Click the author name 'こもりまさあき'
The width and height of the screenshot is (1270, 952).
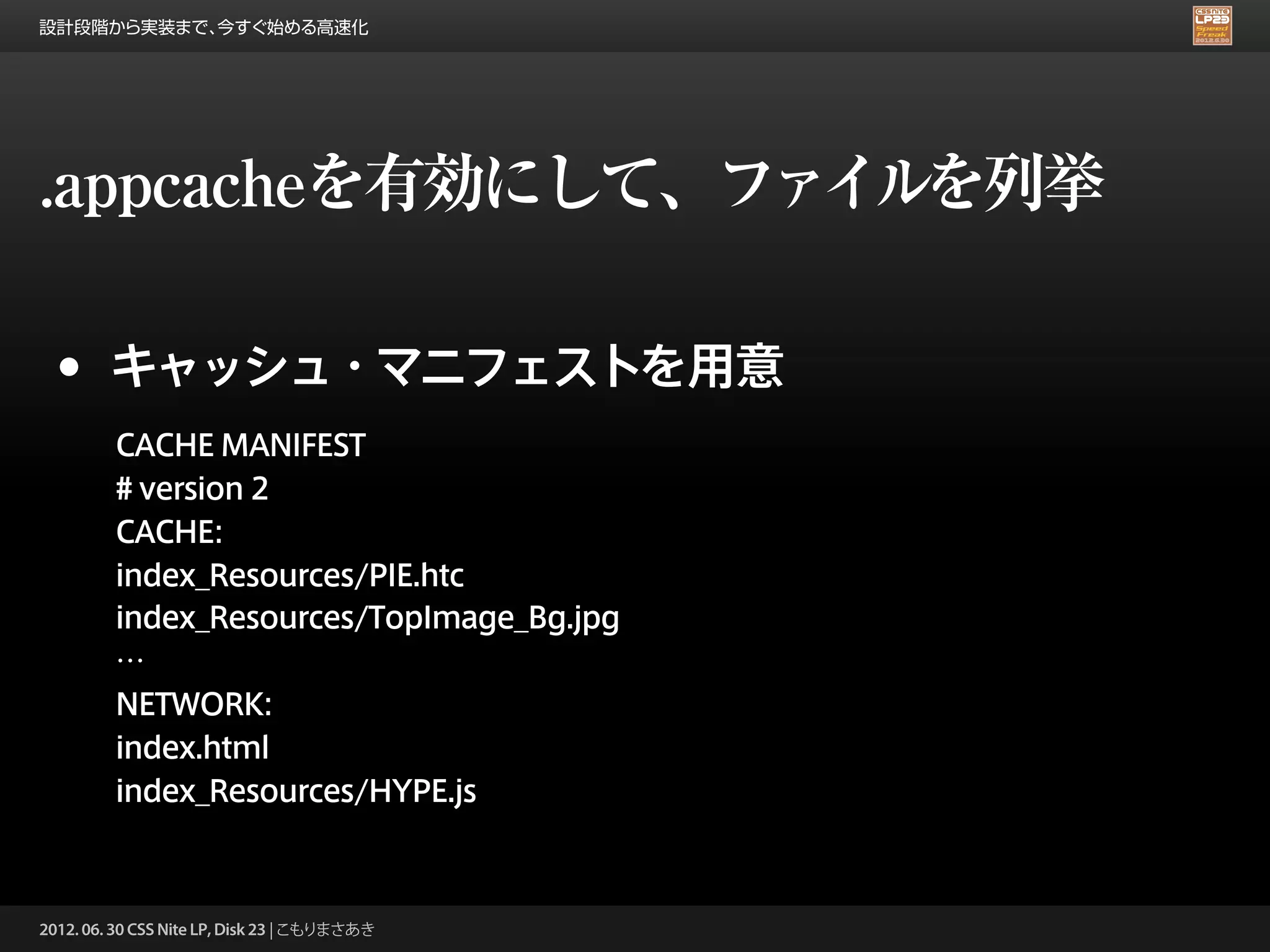(x=326, y=930)
